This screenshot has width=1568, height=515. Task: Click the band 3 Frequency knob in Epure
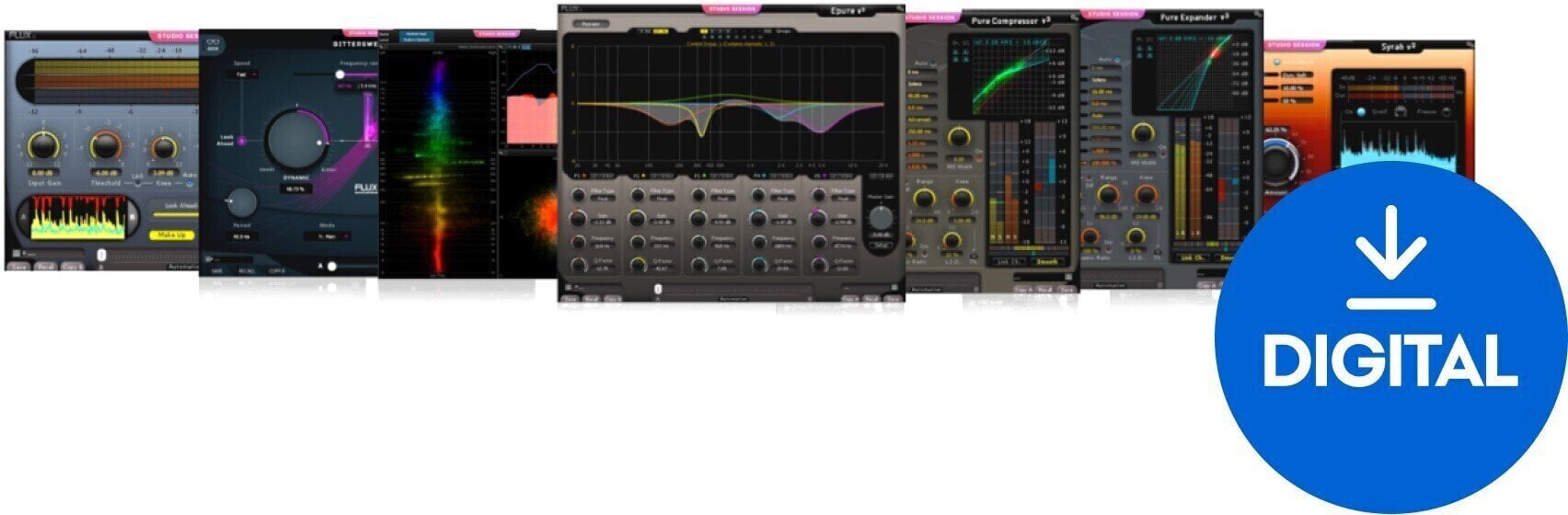tap(698, 242)
